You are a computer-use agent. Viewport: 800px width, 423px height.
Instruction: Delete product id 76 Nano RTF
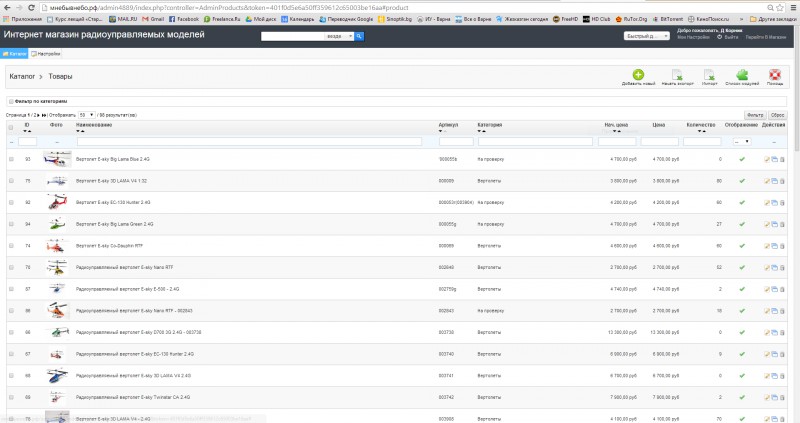coord(782,267)
